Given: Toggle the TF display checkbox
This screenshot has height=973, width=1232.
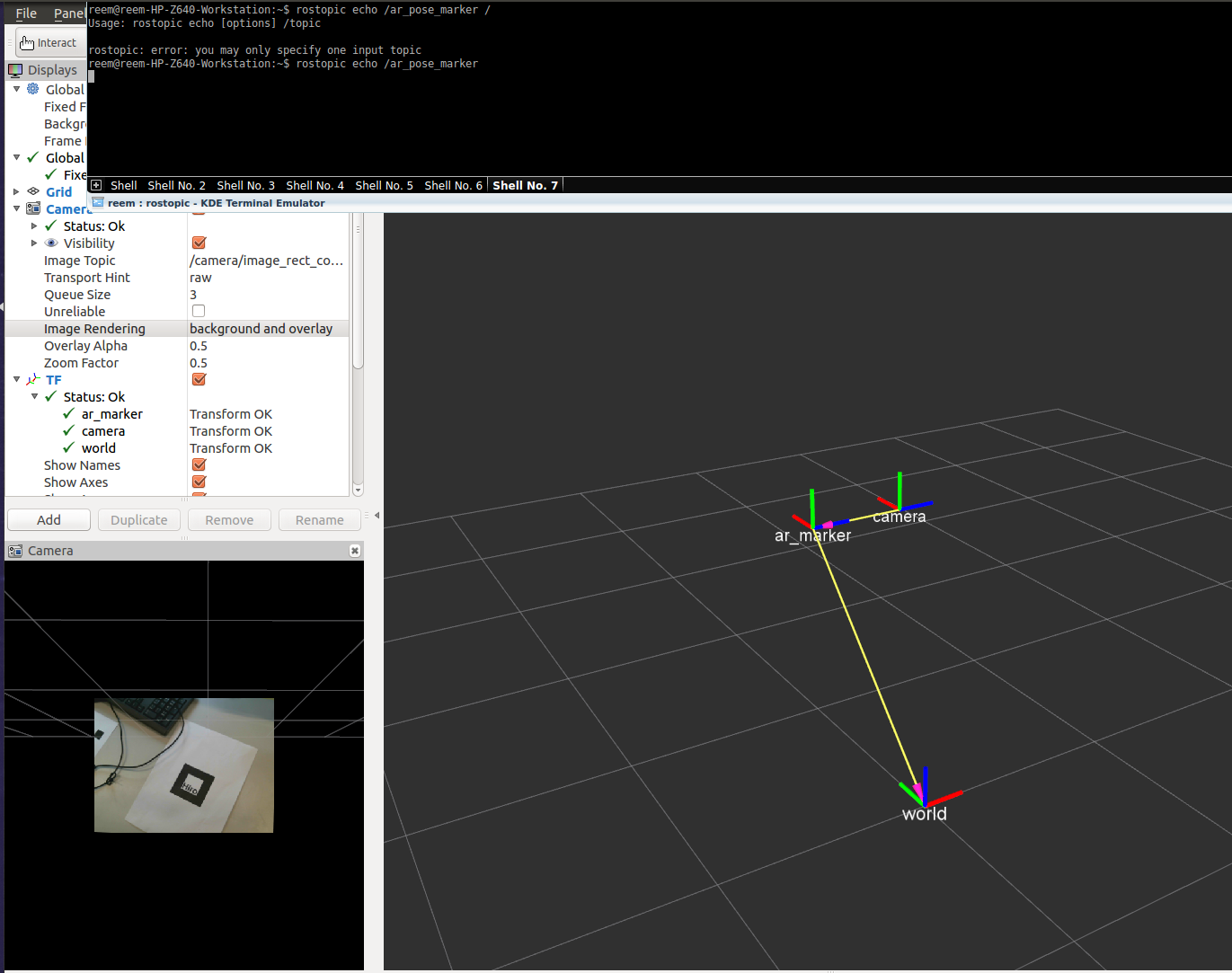Looking at the screenshot, I should (x=199, y=379).
